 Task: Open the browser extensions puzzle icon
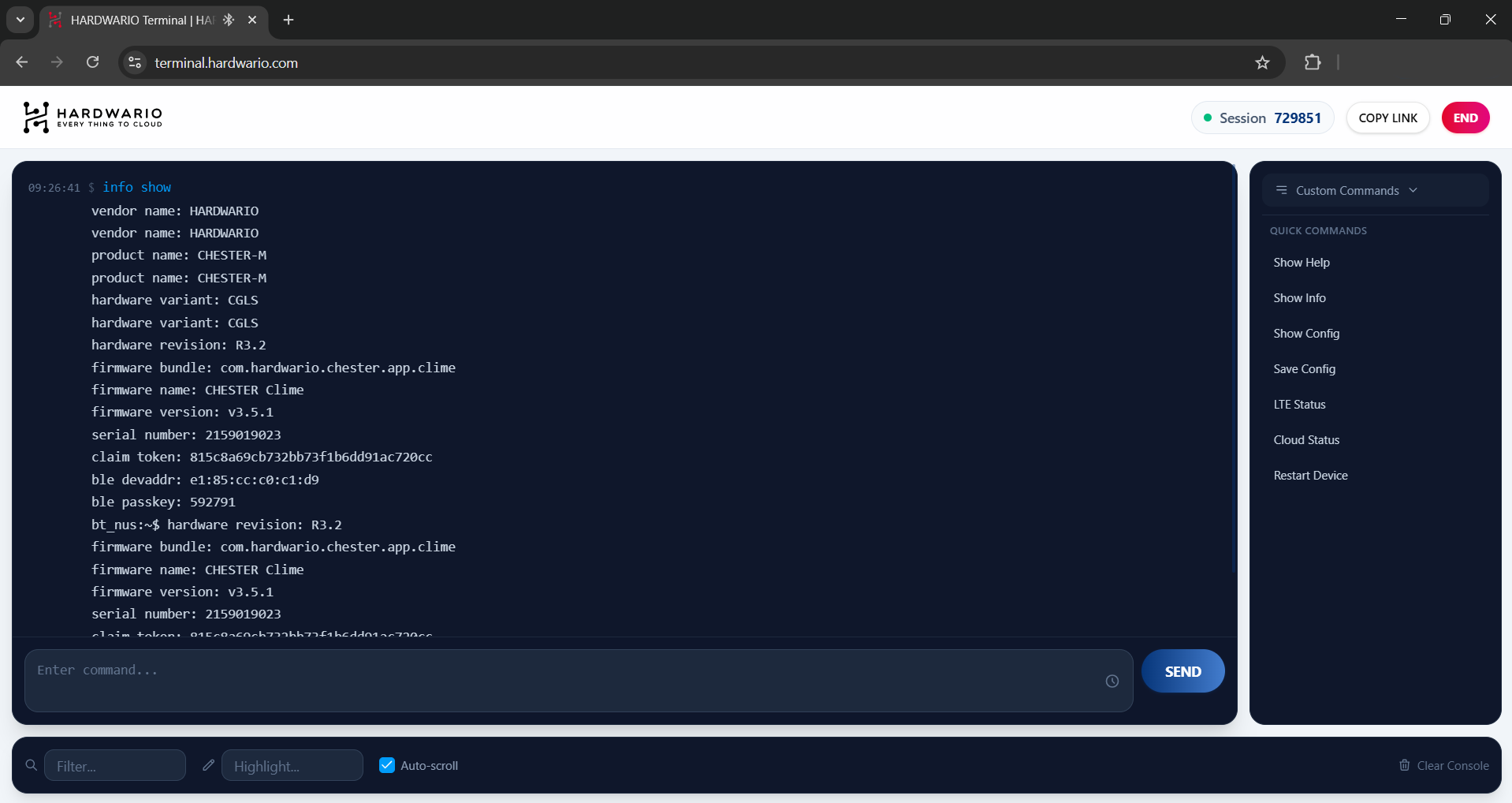click(1313, 62)
